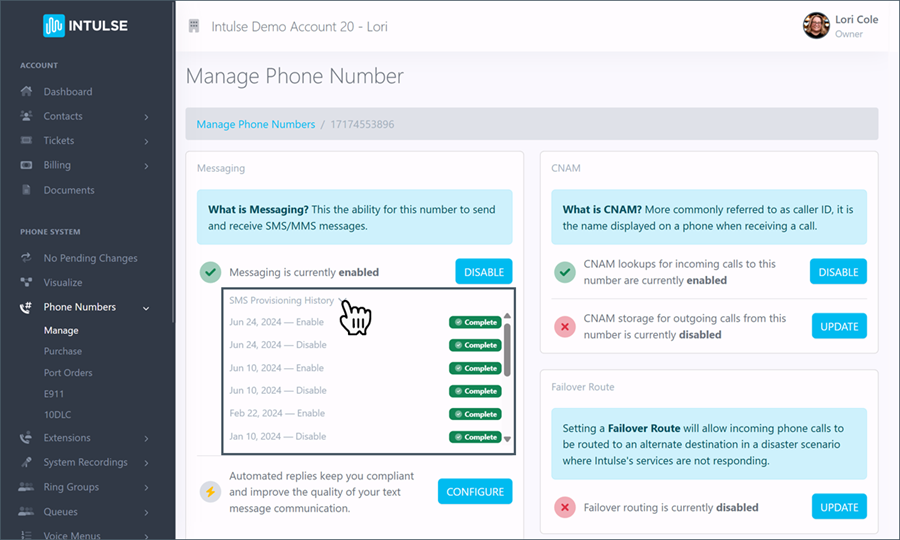Click 'Intulse Demo Account 20 - Lori' title
Viewport: 900px width, 540px height.
(x=299, y=26)
